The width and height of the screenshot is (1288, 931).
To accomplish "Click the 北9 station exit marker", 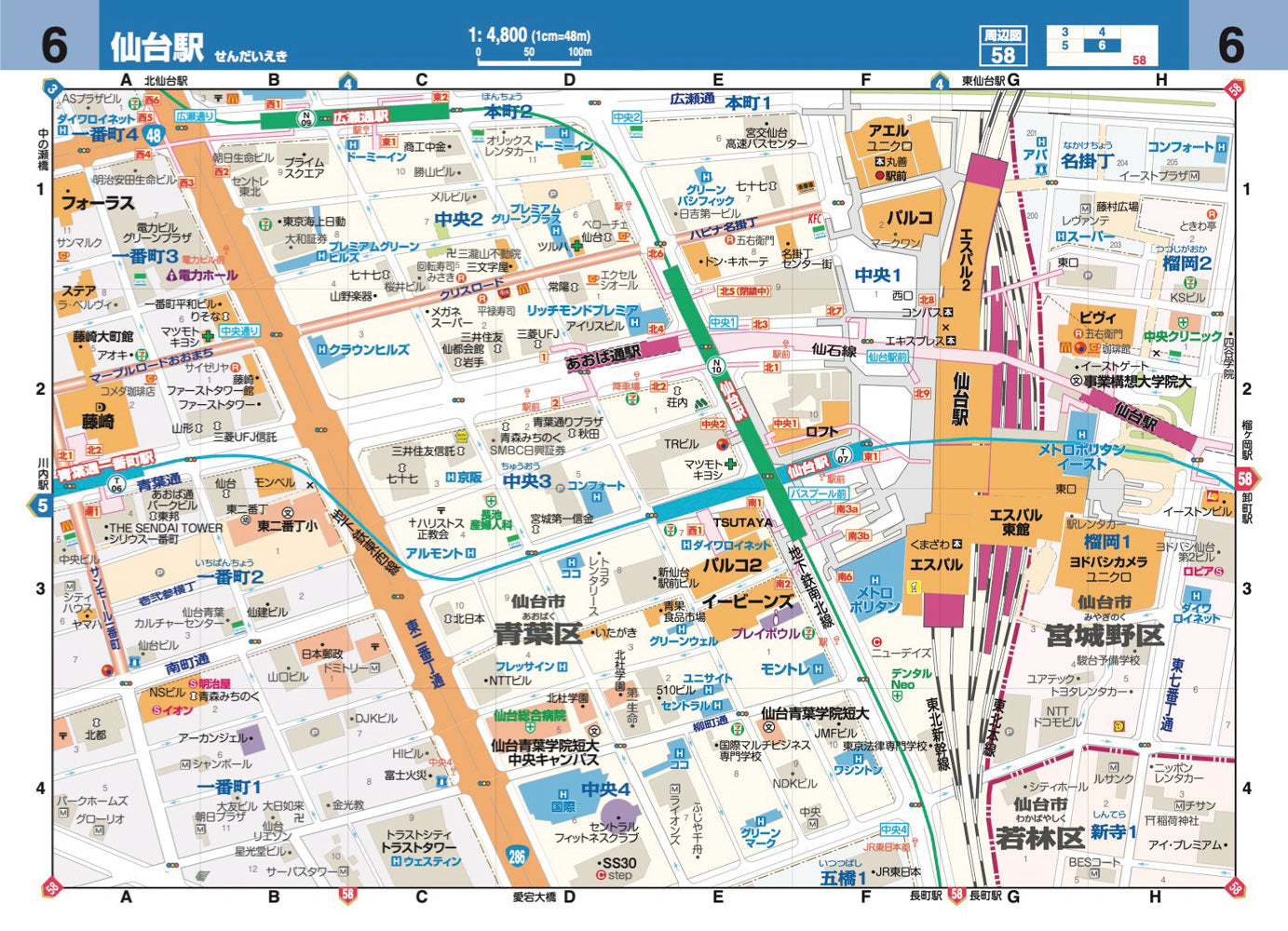I will pyautogui.click(x=921, y=394).
